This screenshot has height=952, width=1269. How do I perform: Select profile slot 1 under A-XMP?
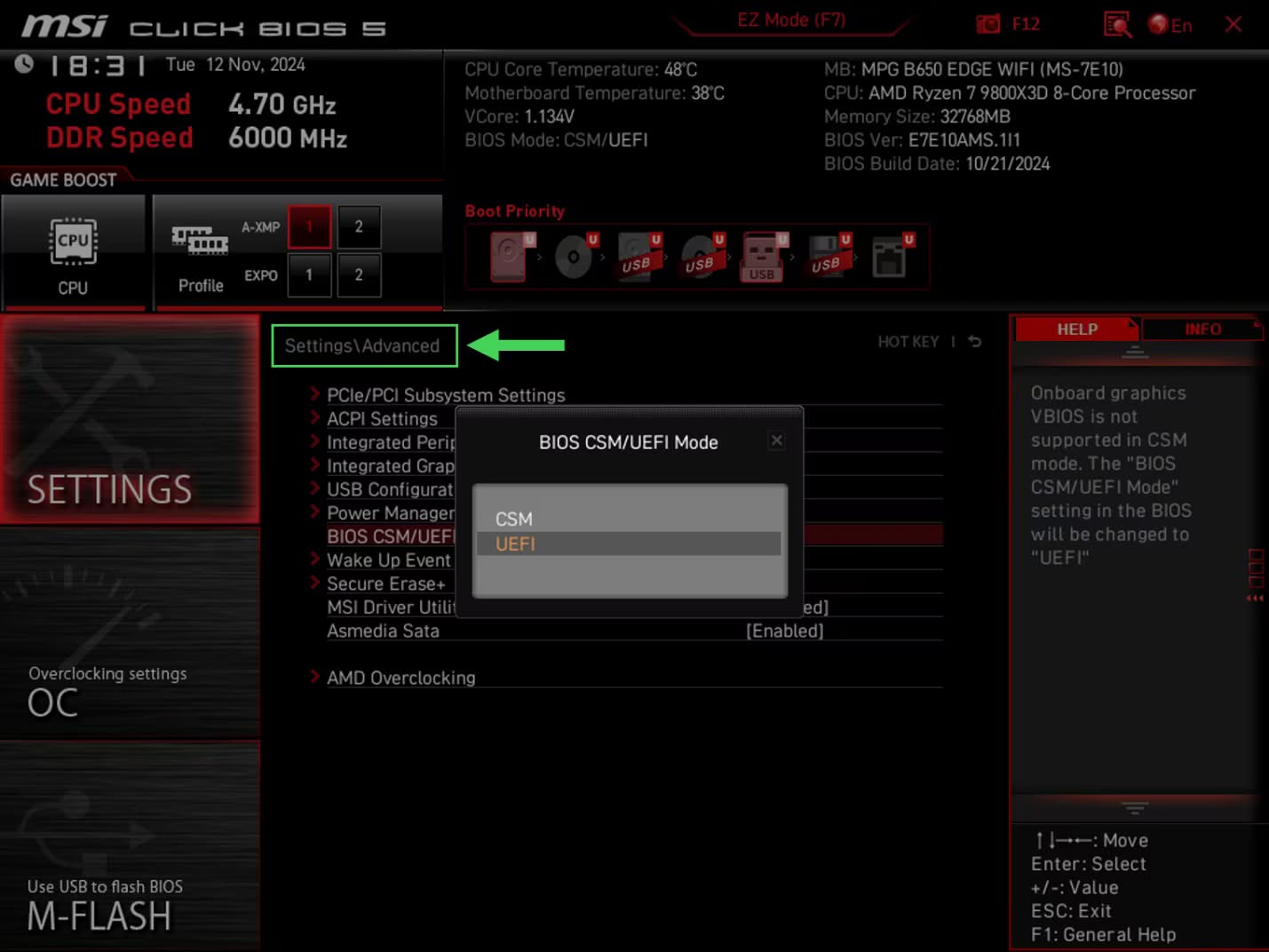pos(309,226)
